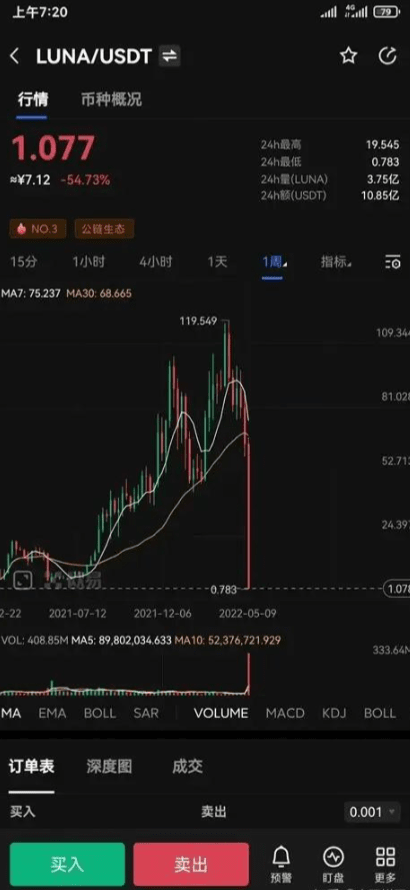Viewport: 410px width, 890px height.
Task: Tap the back arrow beside LUNA/USDT
Action: coord(15,56)
